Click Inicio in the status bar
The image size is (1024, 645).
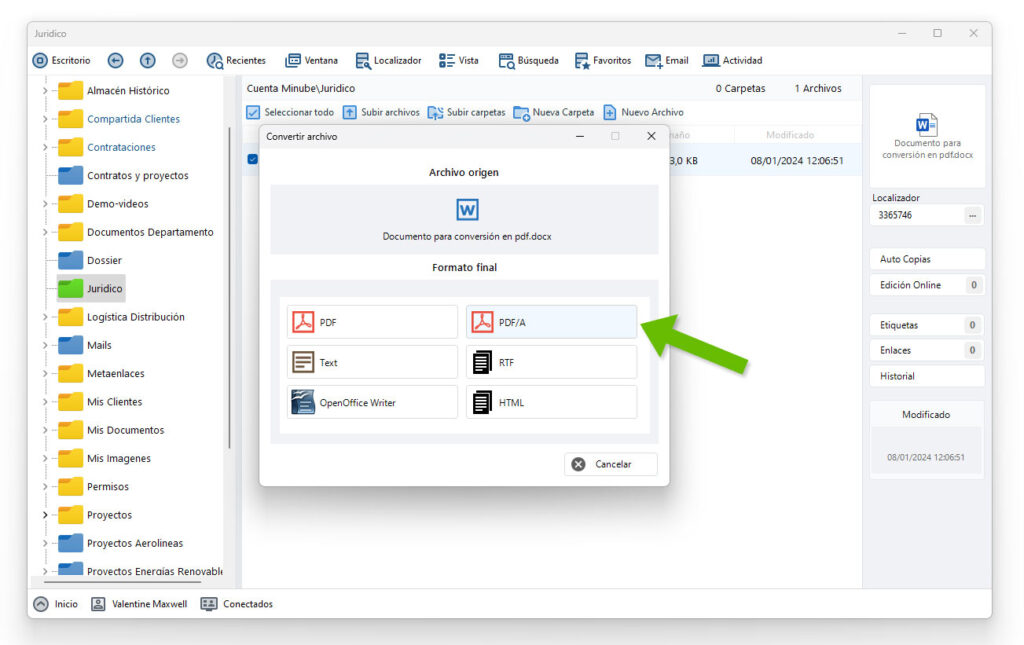click(56, 604)
